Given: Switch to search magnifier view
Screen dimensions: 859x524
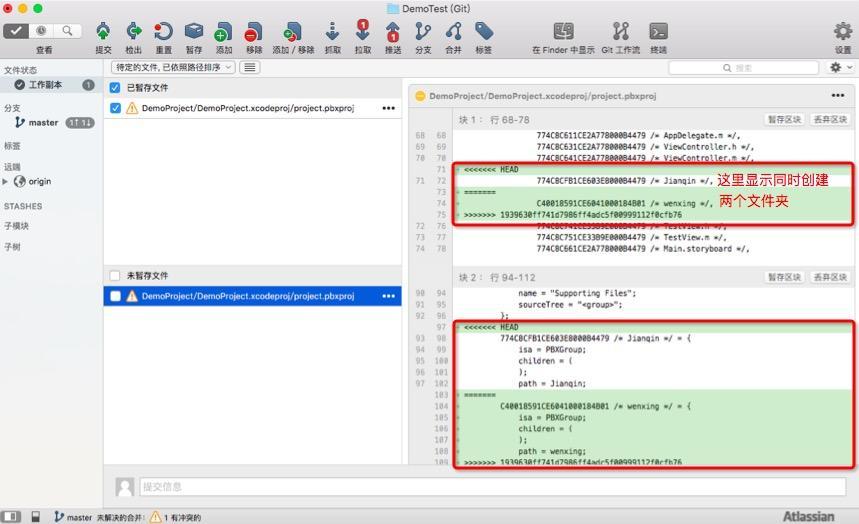Looking at the screenshot, I should coord(67,31).
